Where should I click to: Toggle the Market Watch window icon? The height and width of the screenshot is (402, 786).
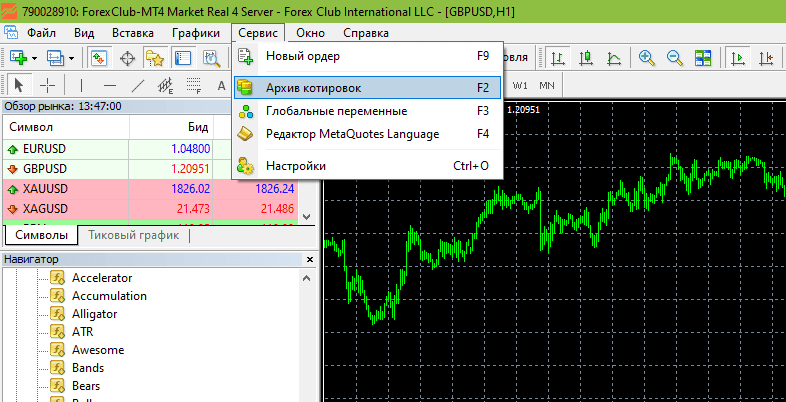tap(98, 59)
